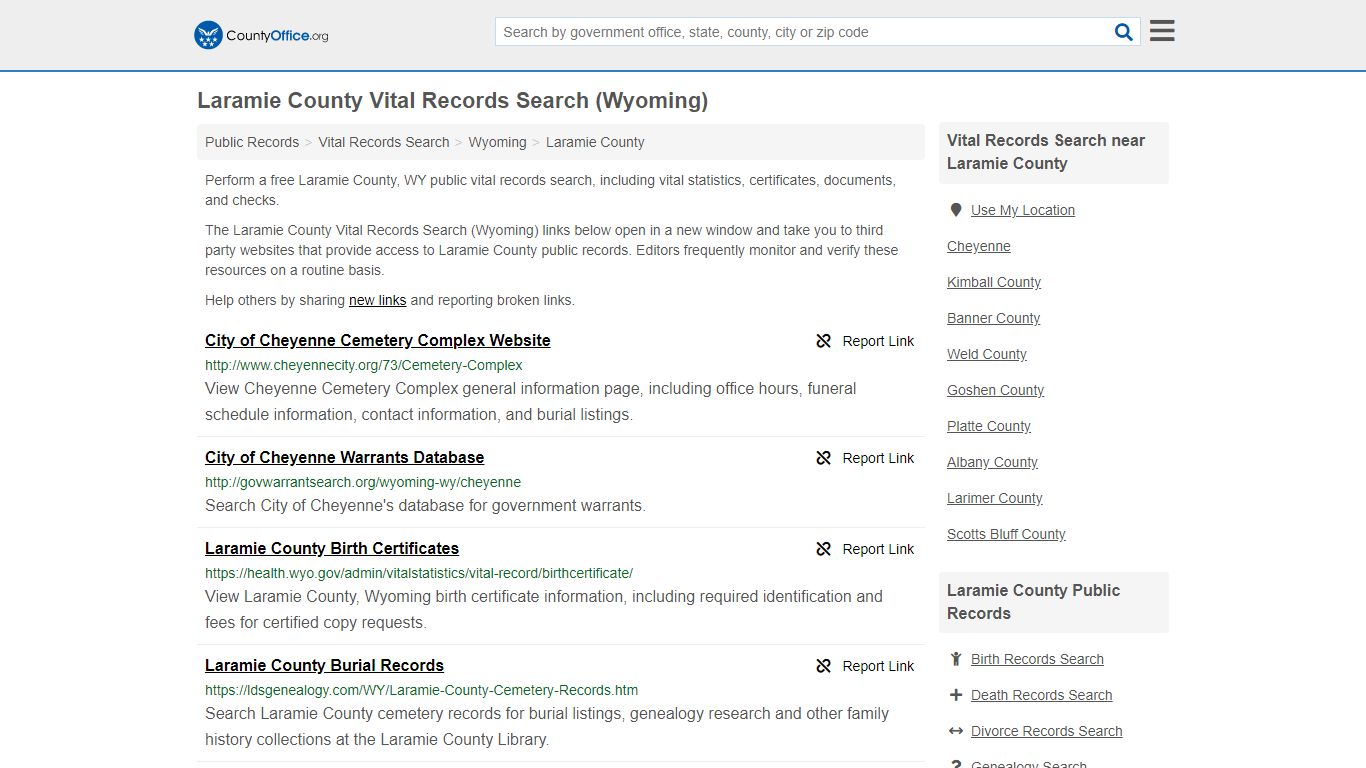Click broken-link icon for Laramie County Burial Records

pyautogui.click(x=824, y=666)
